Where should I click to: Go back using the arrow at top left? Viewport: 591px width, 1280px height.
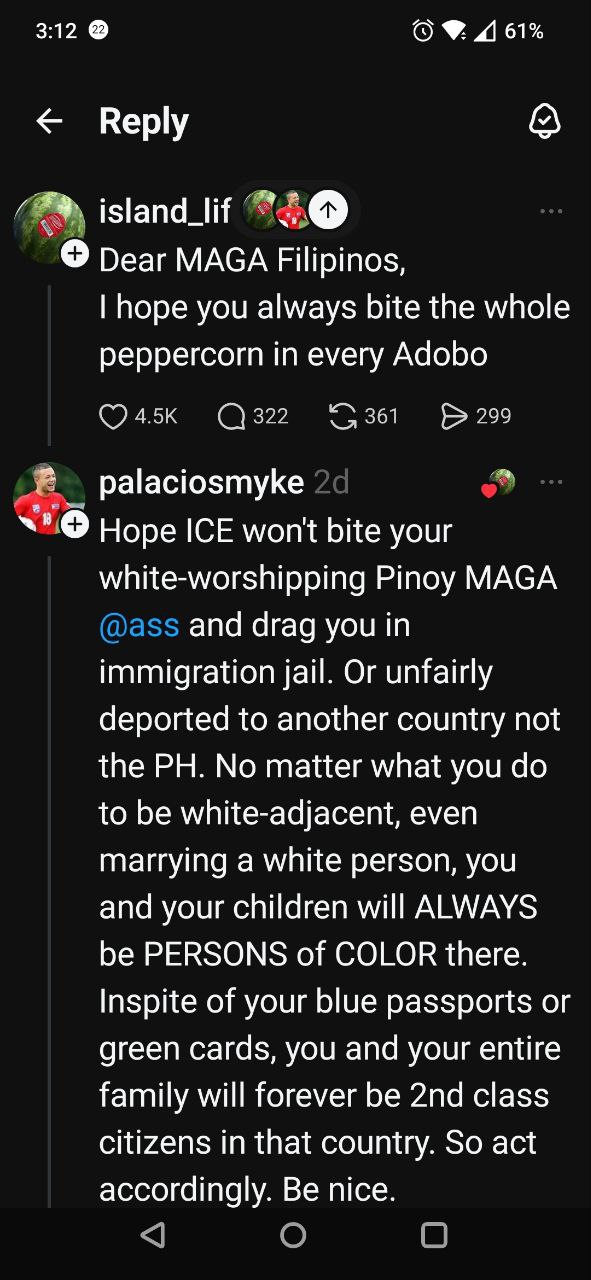tap(49, 120)
